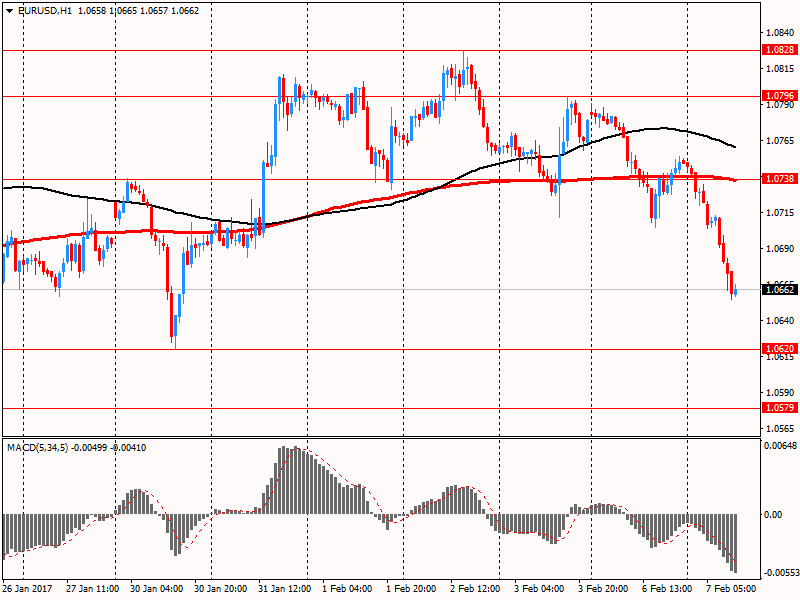This screenshot has height=600, width=800.
Task: Click the 1.0715 price scale value
Action: (781, 212)
